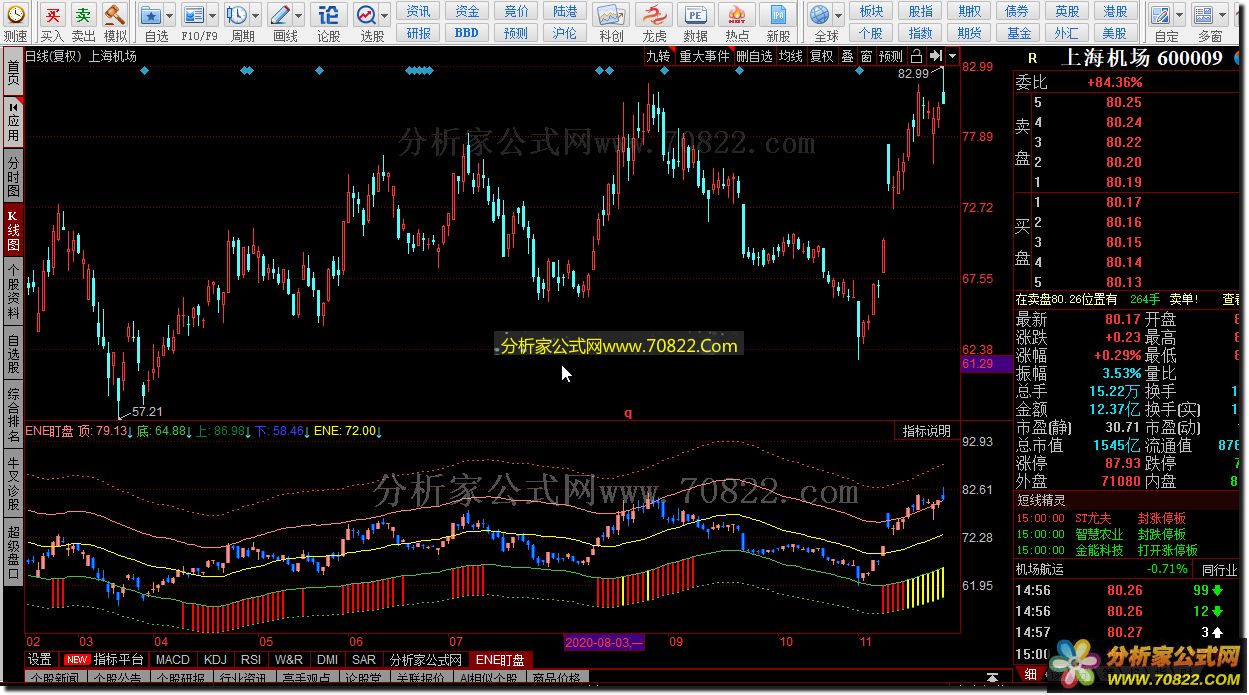Switch to the RSI indicator tab
The width and height of the screenshot is (1249, 695).
(251, 660)
